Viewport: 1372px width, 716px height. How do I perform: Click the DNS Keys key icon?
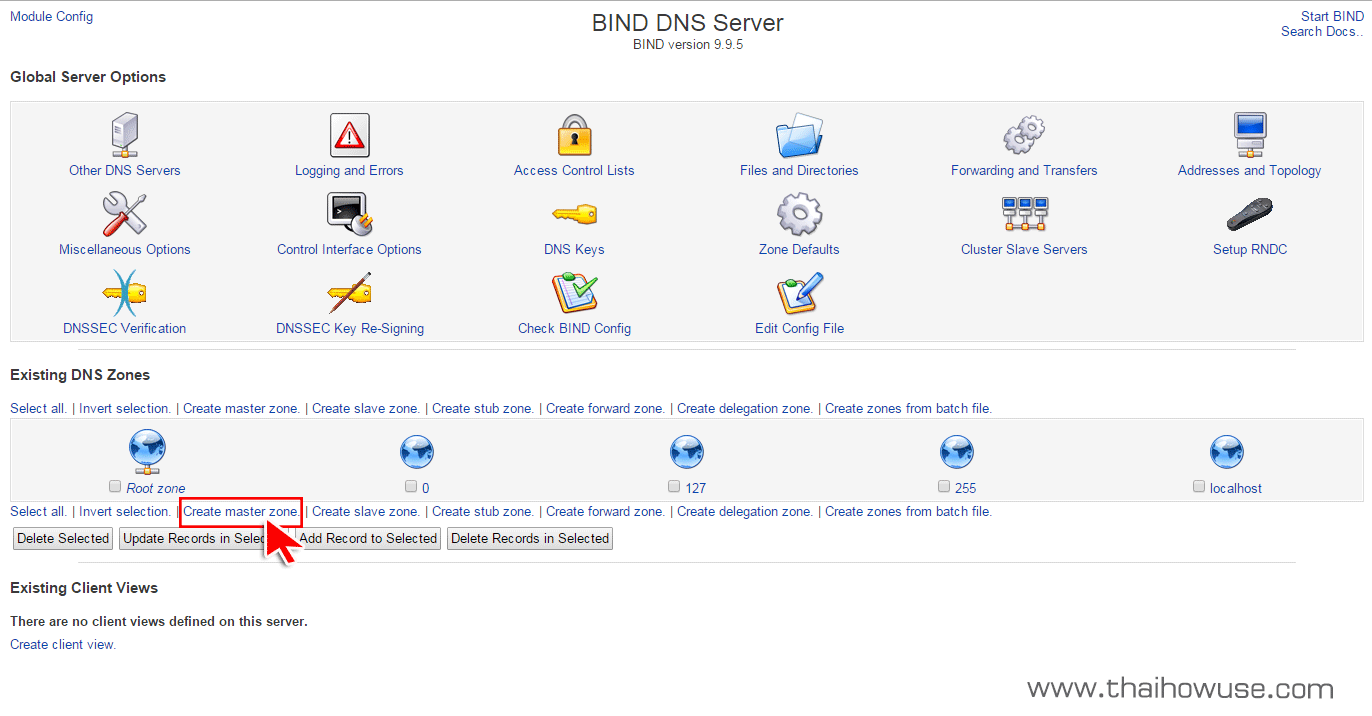[x=574, y=214]
